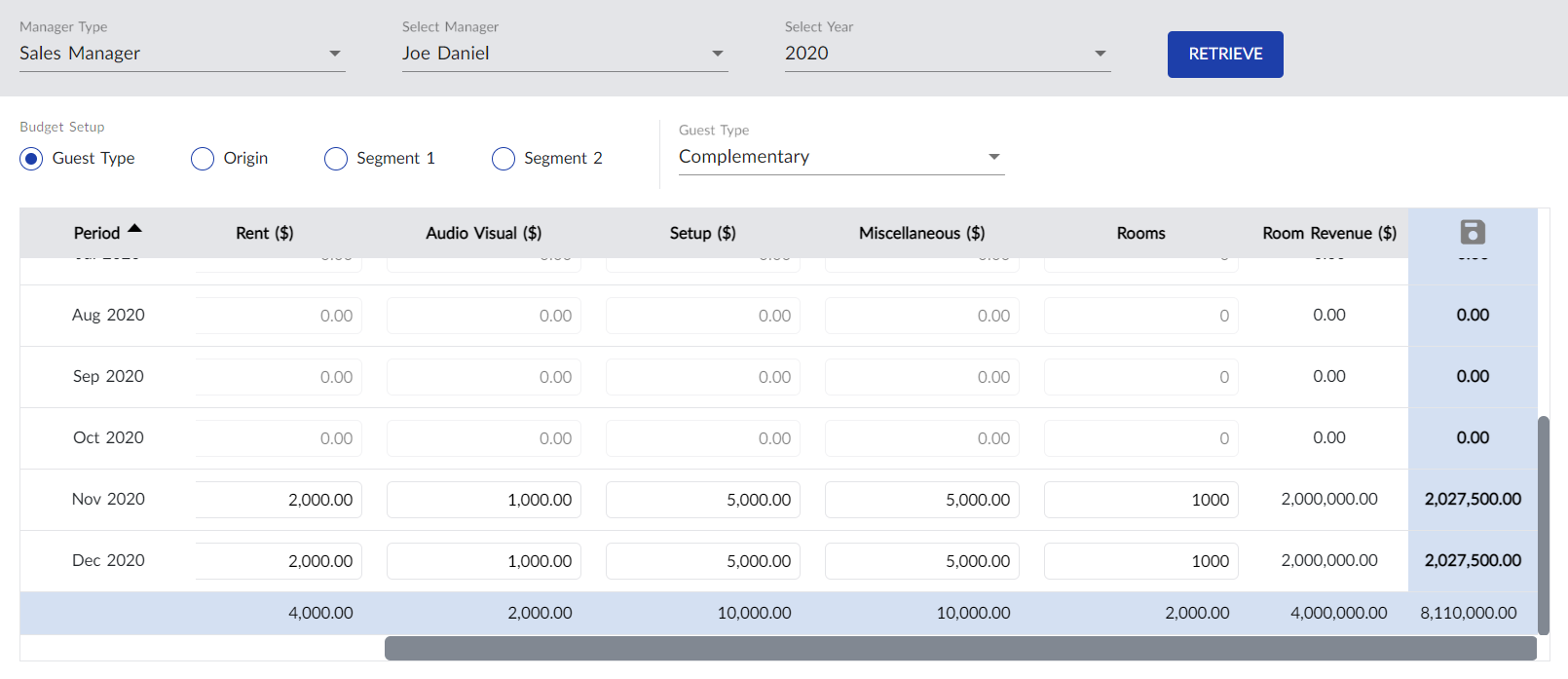Expand the Guest Type Complementary dropdown

click(841, 157)
